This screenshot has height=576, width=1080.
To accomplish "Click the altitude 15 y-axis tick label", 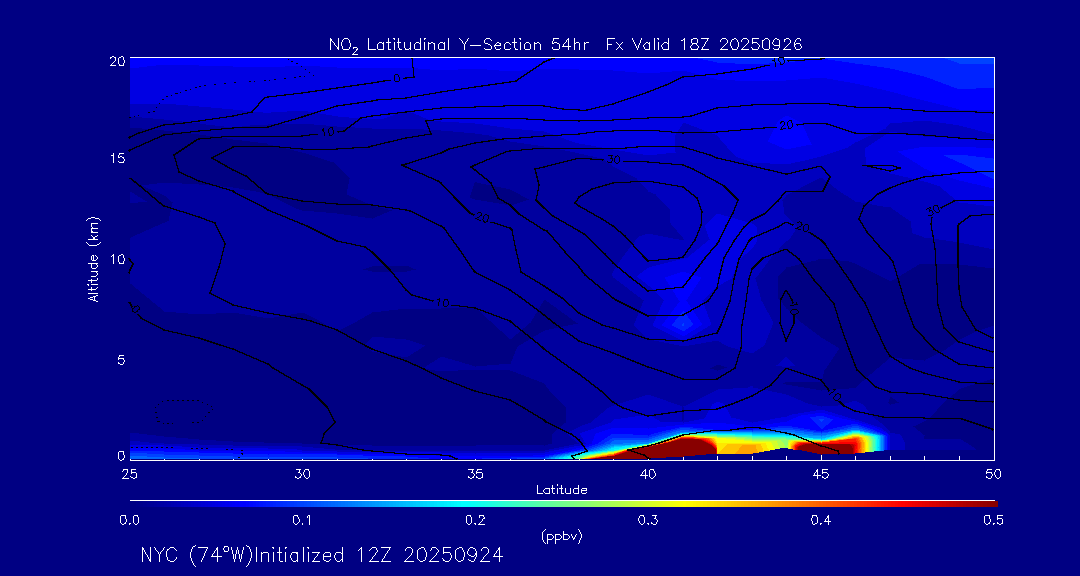I will pos(115,159).
